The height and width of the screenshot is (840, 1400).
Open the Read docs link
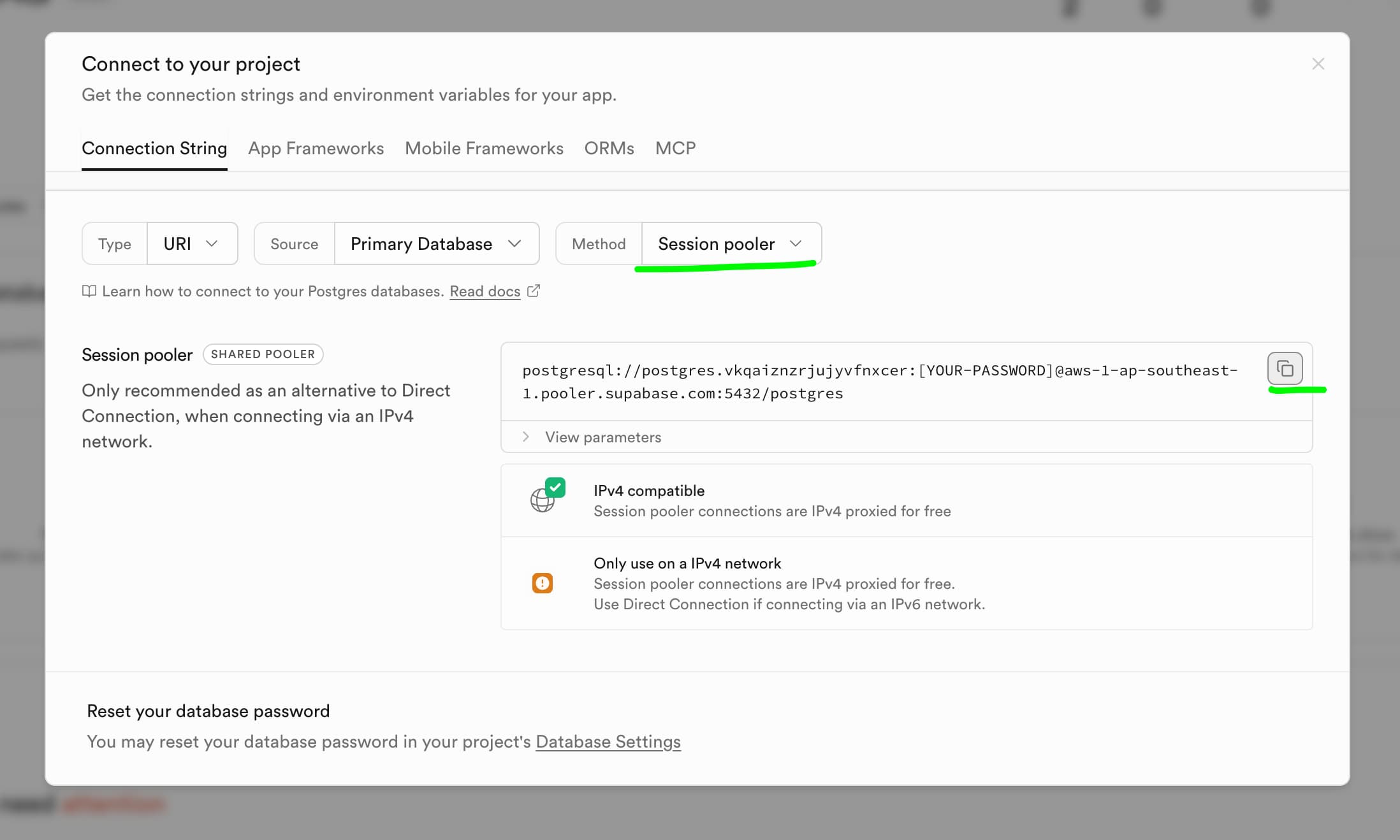tap(485, 291)
